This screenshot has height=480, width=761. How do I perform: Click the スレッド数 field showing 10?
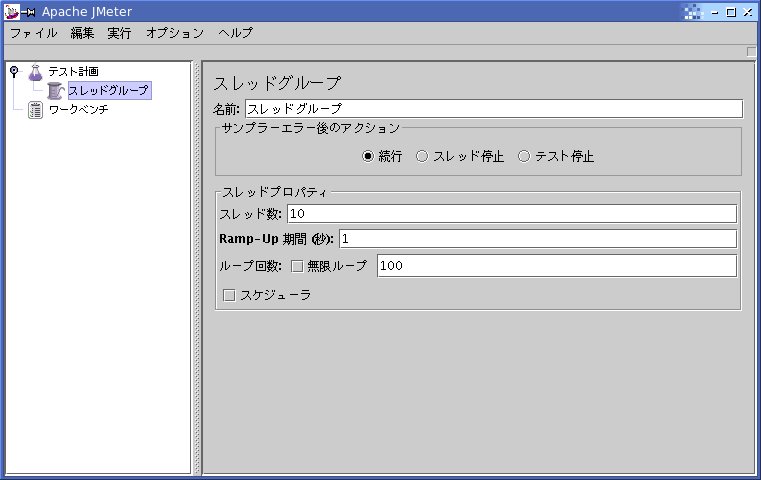512,214
